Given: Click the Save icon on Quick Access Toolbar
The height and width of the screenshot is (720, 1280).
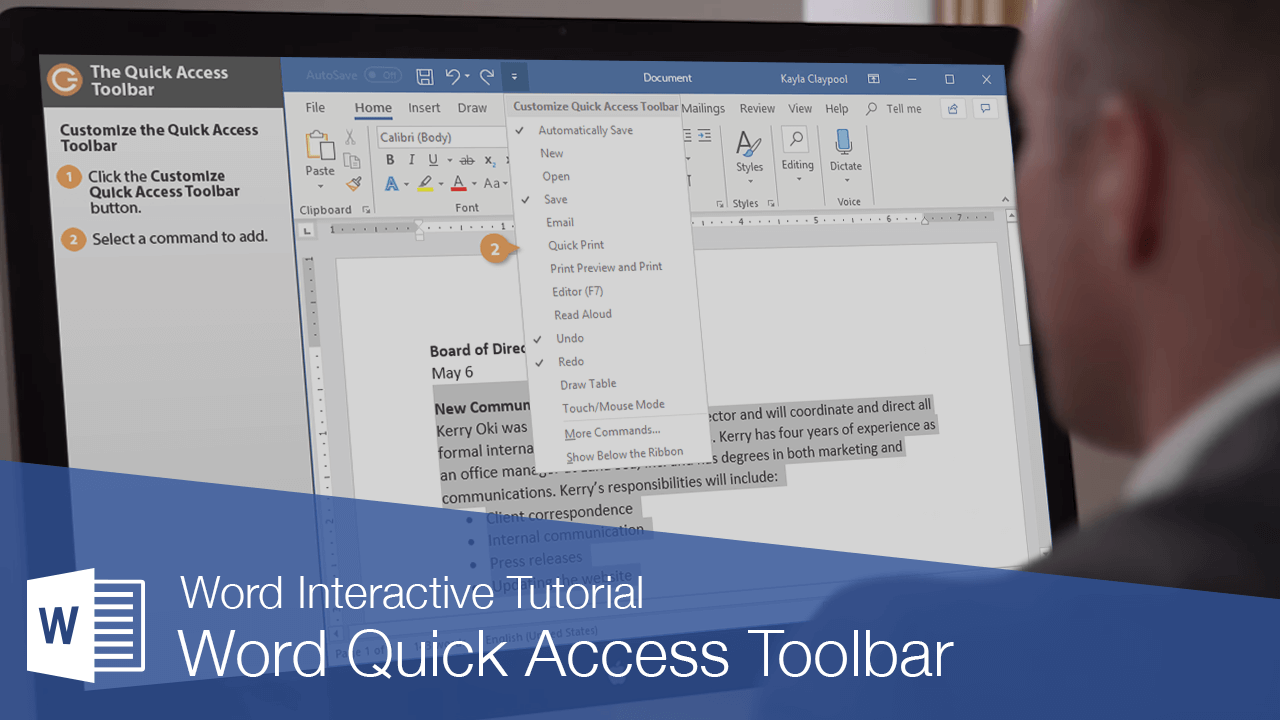Looking at the screenshot, I should pos(424,77).
